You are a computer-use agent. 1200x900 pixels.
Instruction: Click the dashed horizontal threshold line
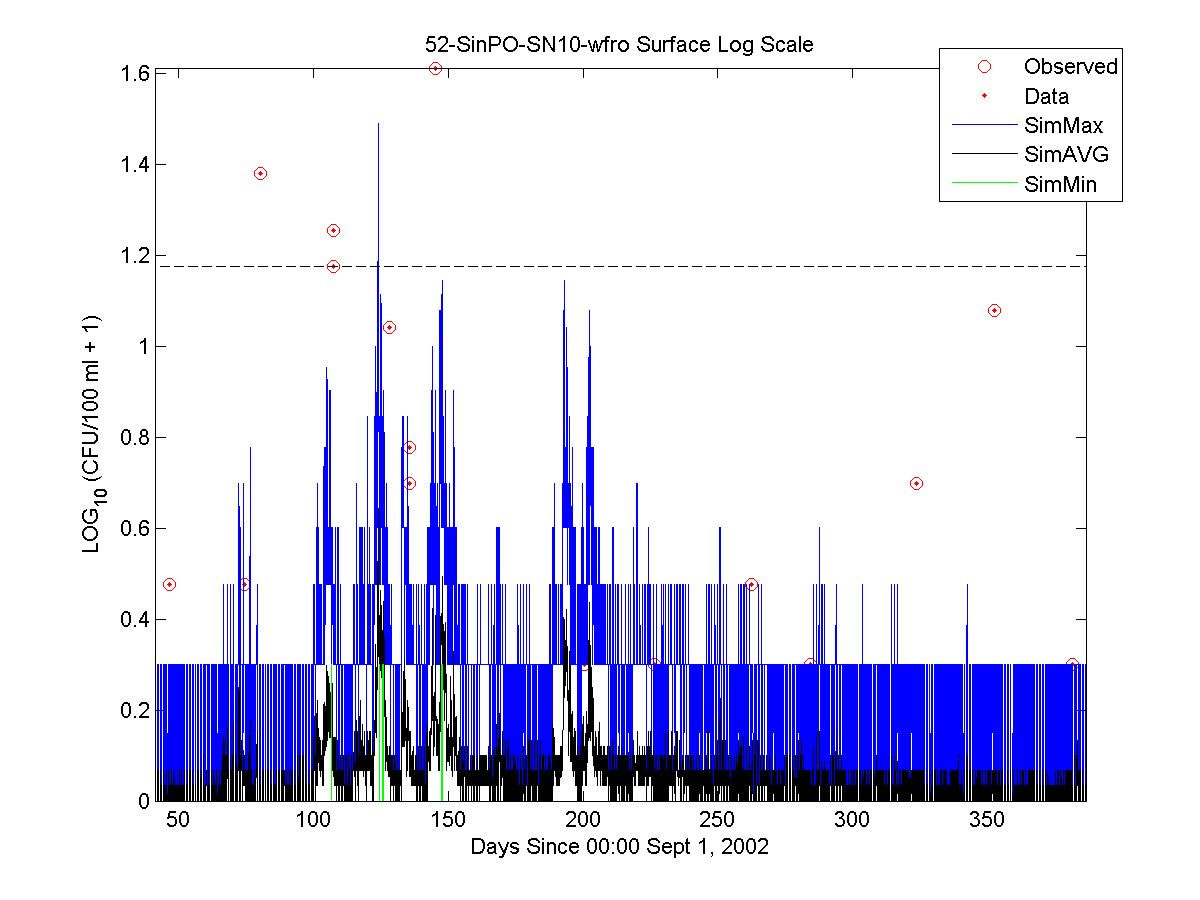(x=700, y=266)
